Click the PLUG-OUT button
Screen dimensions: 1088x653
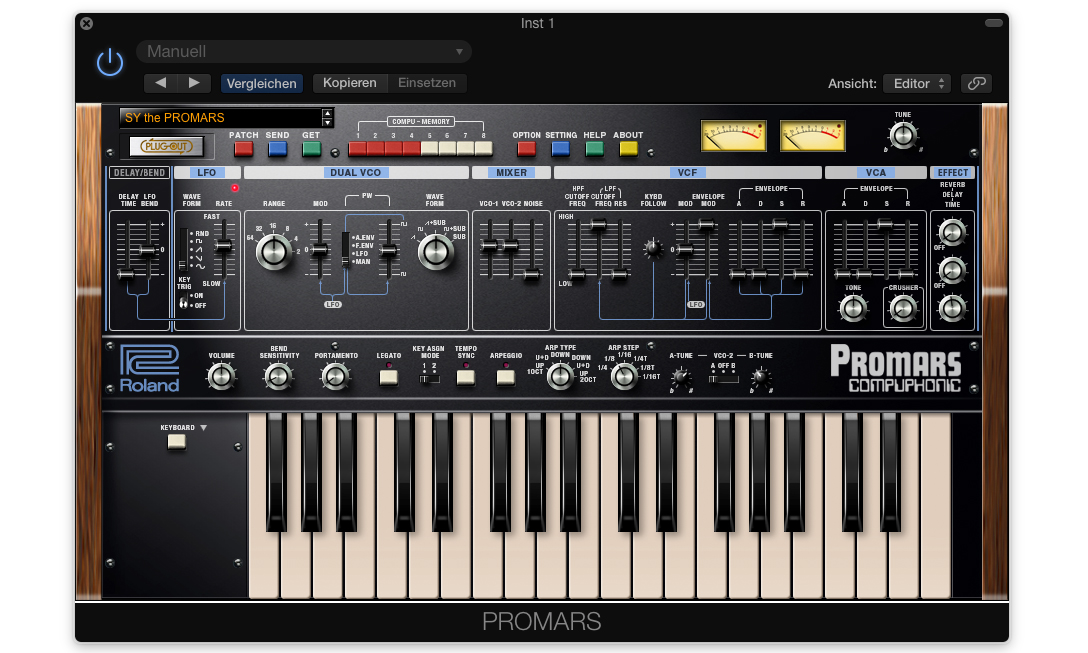tap(167, 146)
